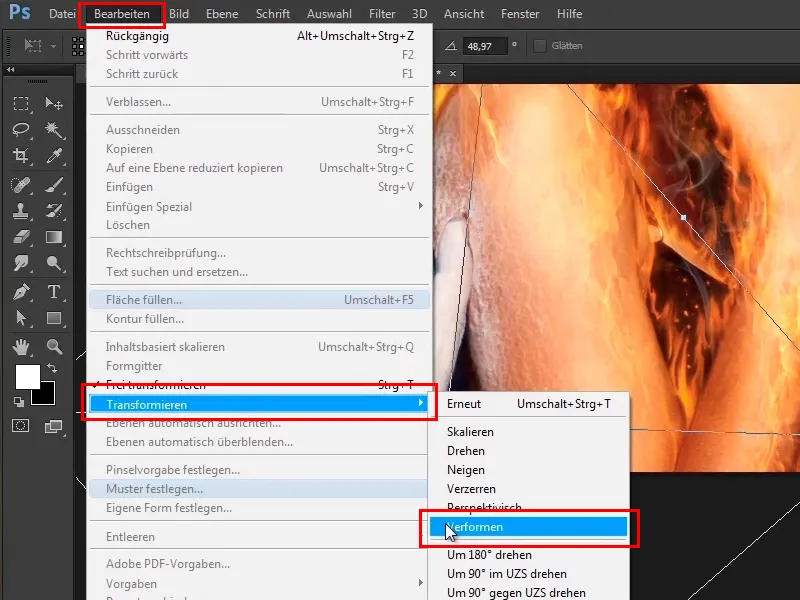
Task: Swap foreground and background colors
Action: [52, 367]
